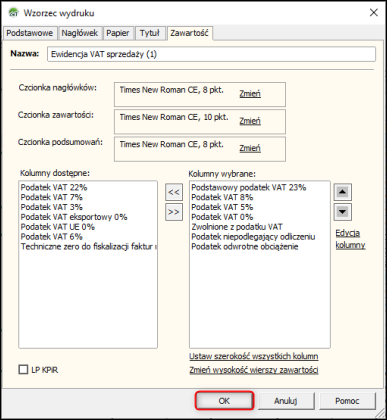The image size is (387, 420).
Task: Click Zmień wysokość wierszy zawartości link
Action: [254, 370]
